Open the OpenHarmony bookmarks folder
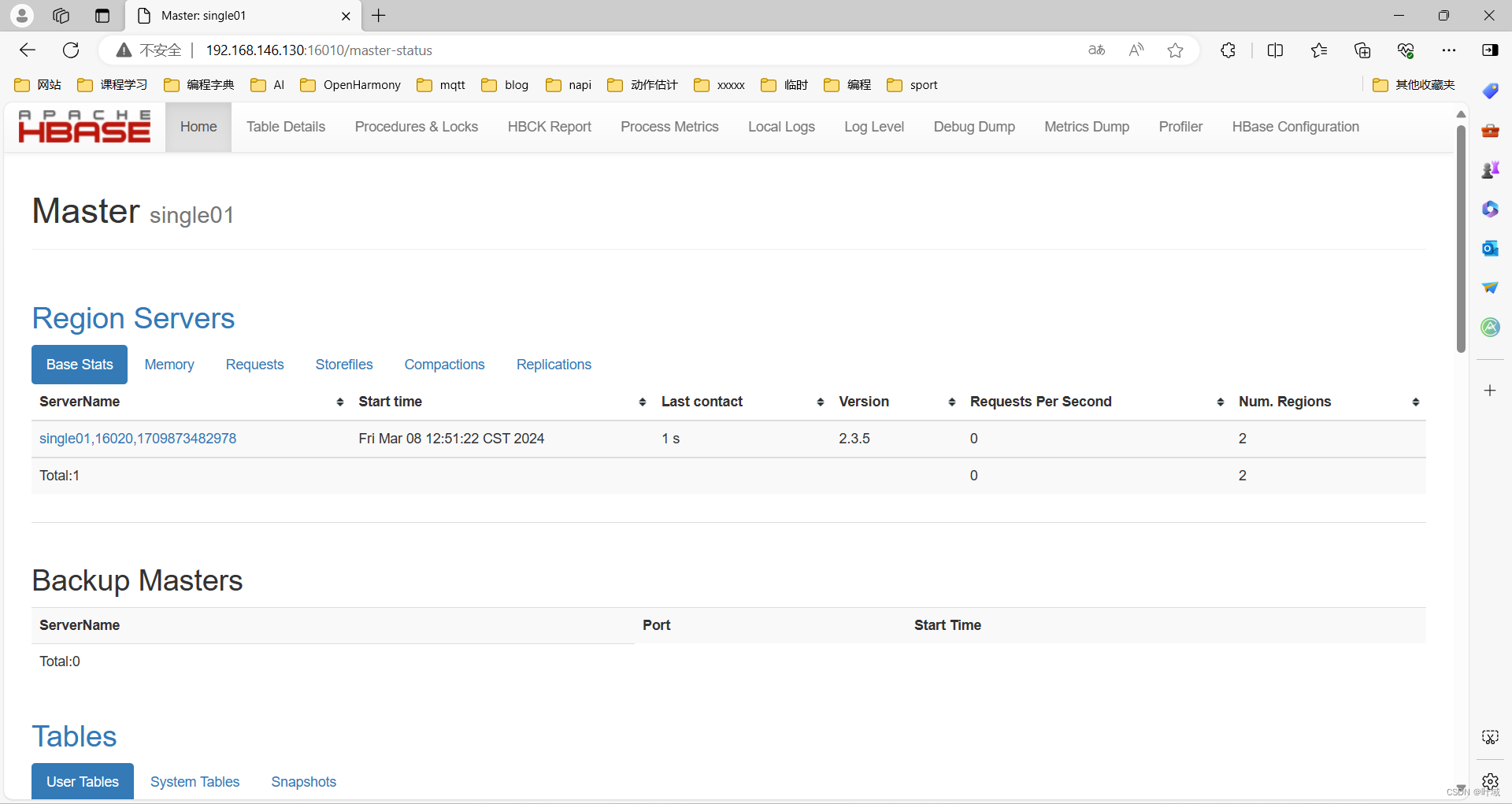 [351, 85]
